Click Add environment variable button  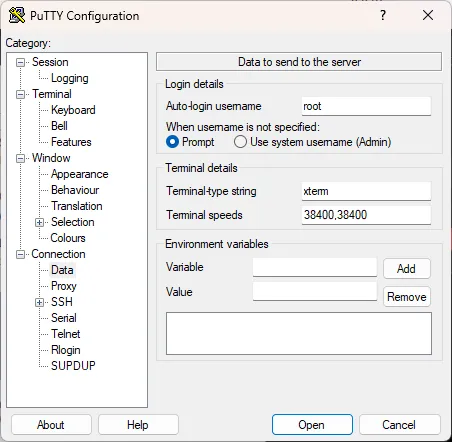click(x=407, y=269)
